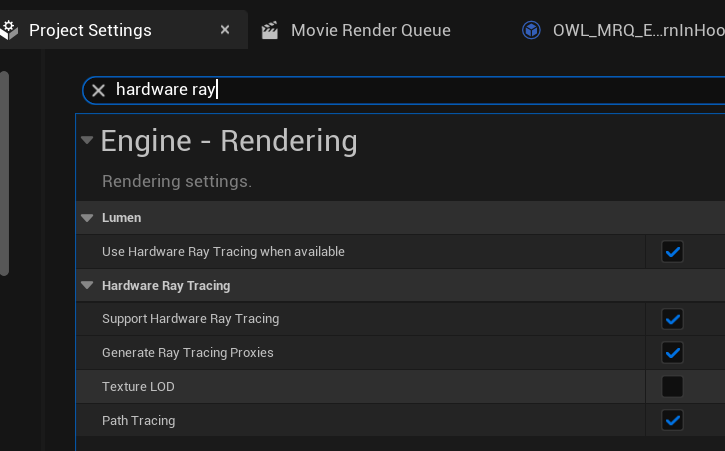Enable the Texture LOD checkbox
The height and width of the screenshot is (451, 725).
pos(672,387)
